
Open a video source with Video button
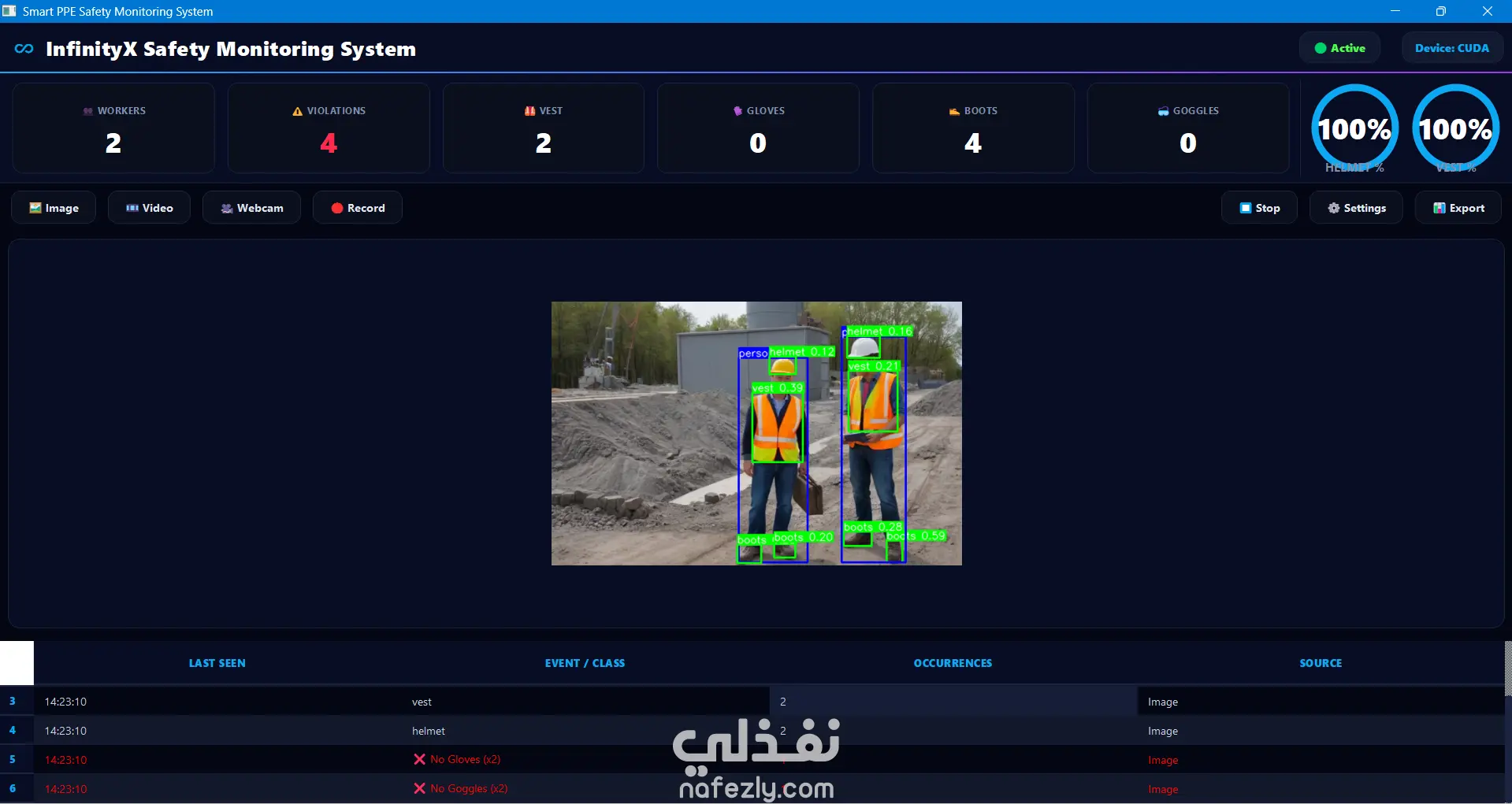[x=149, y=208]
